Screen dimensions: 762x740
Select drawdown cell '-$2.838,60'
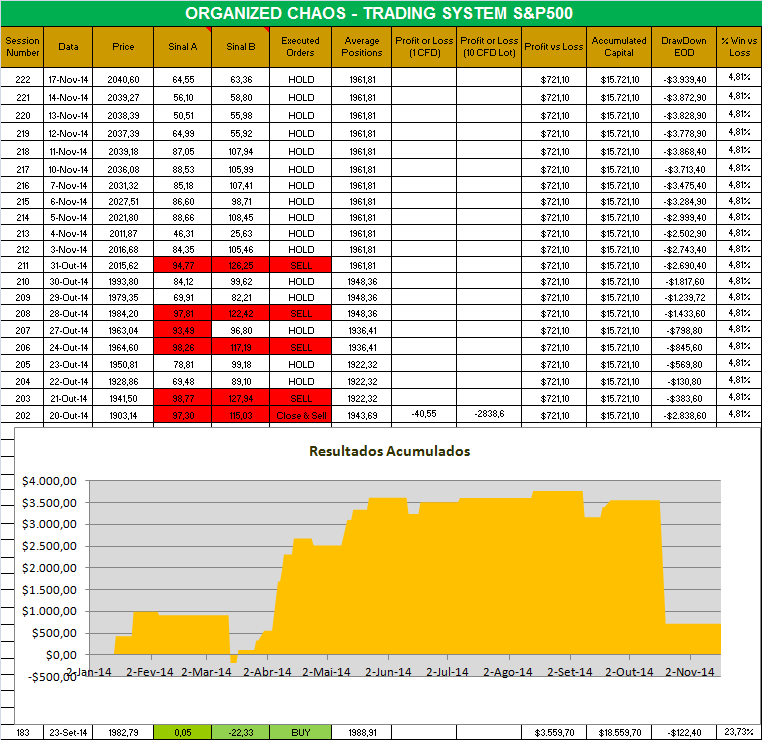pos(684,415)
